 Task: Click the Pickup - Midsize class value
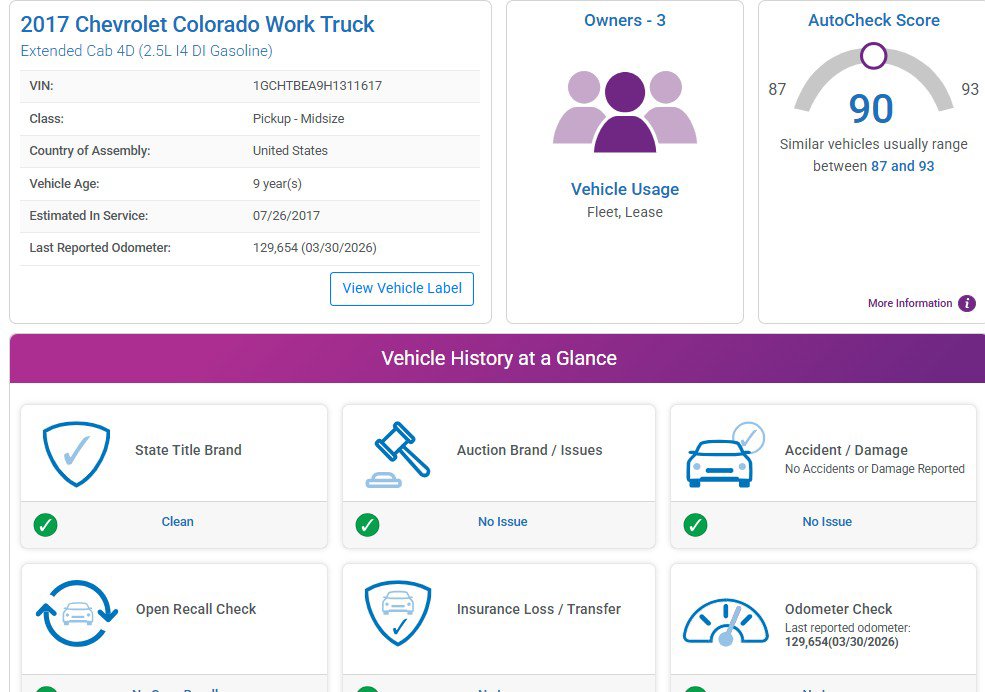298,119
